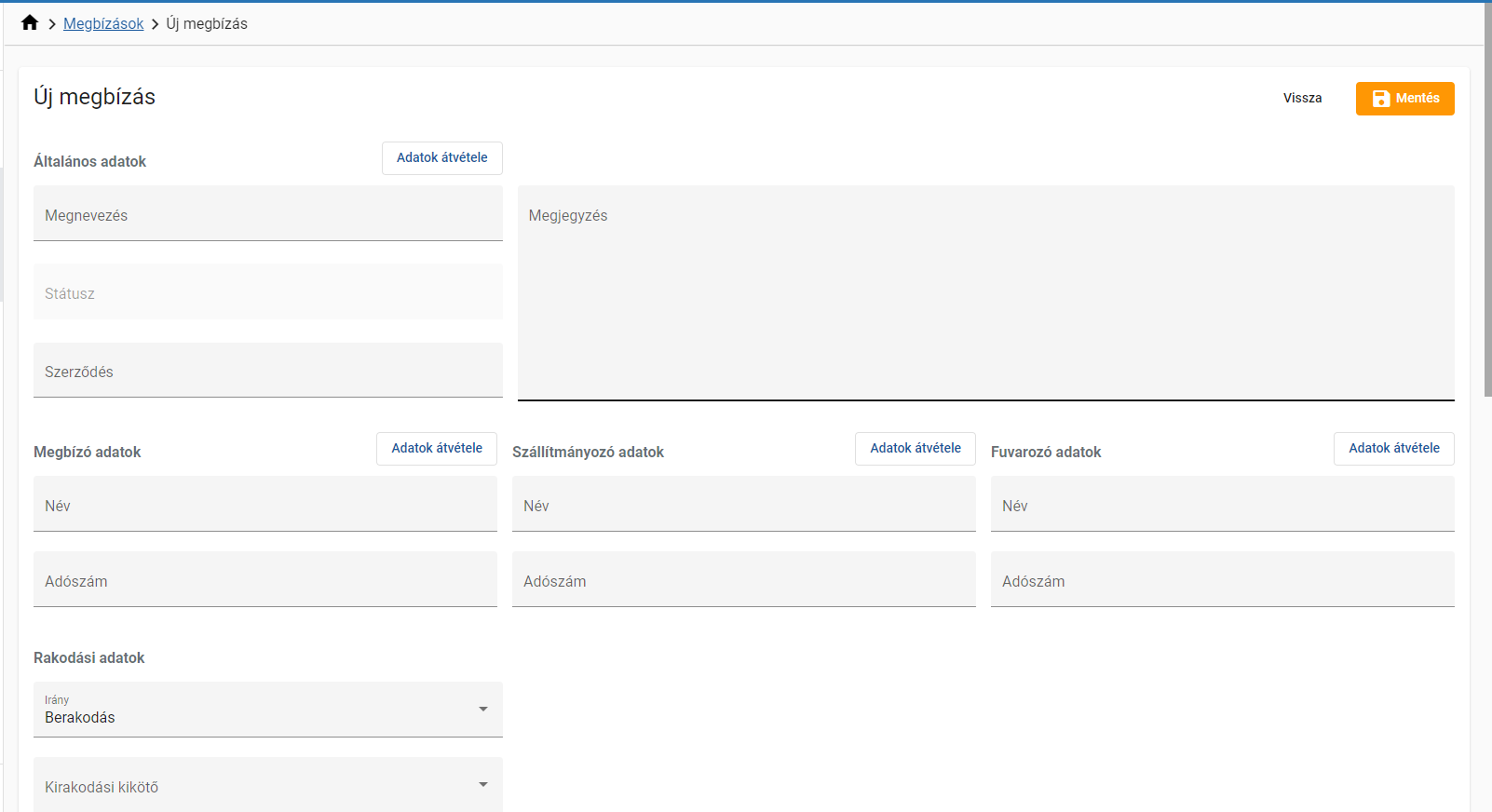Click the home icon in breadcrumb
The height and width of the screenshot is (812, 1492).
point(30,23)
